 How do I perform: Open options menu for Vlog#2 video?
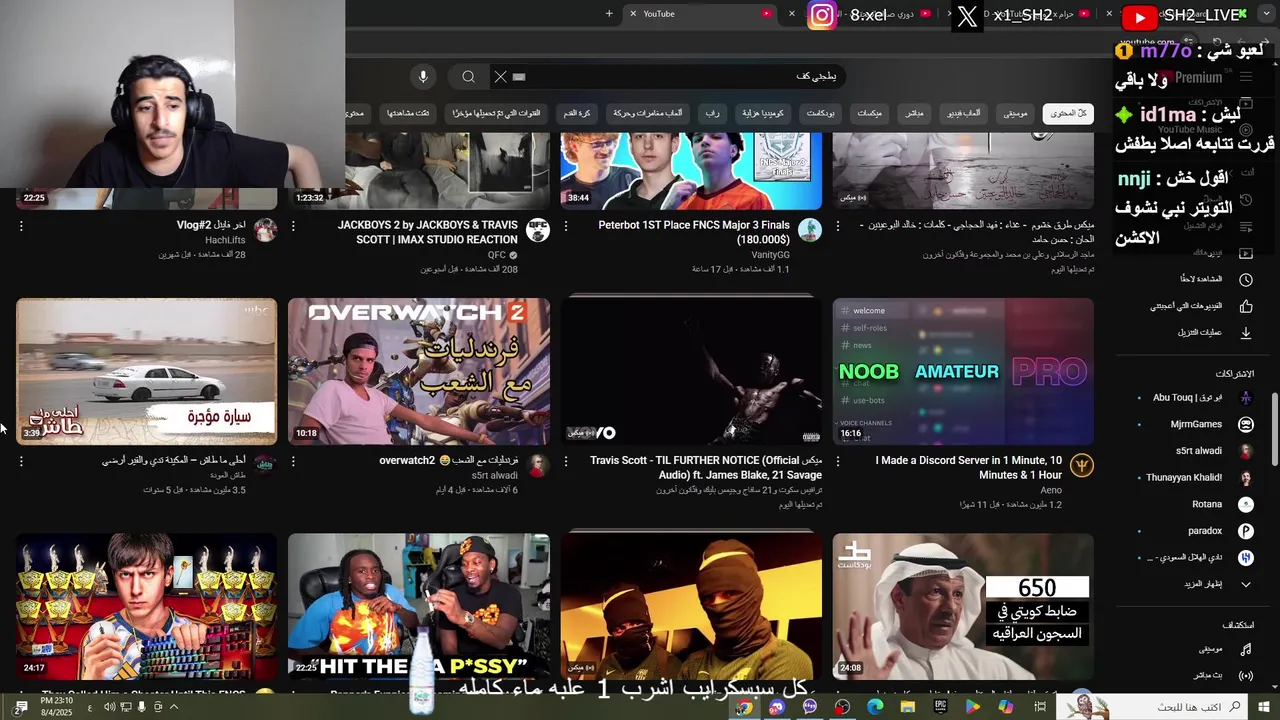point(21,226)
